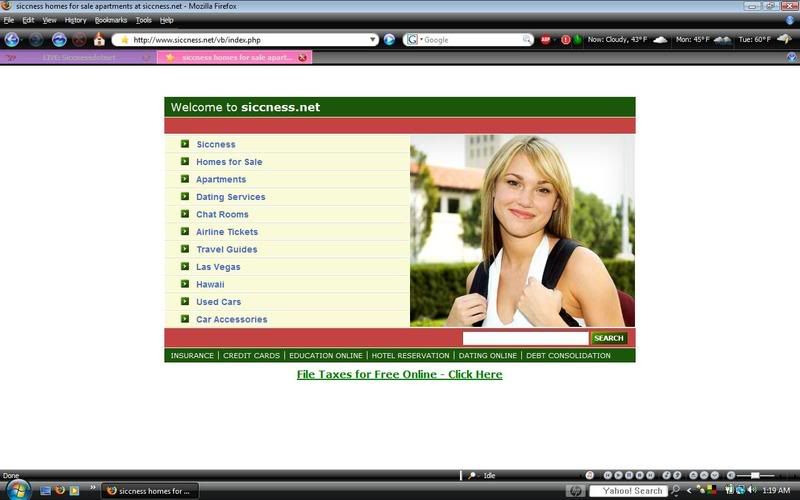Screen dimensions: 800x500
Task: Click the Back navigation arrow button
Action: coord(12,40)
